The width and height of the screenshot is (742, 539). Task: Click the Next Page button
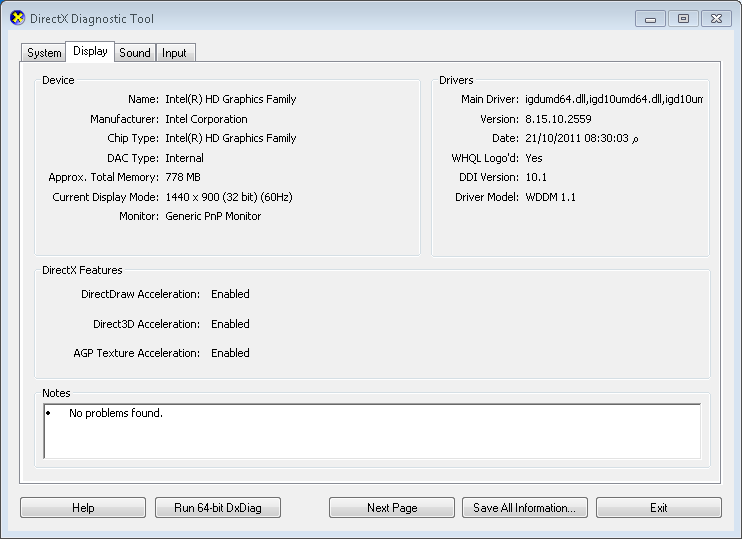392,508
